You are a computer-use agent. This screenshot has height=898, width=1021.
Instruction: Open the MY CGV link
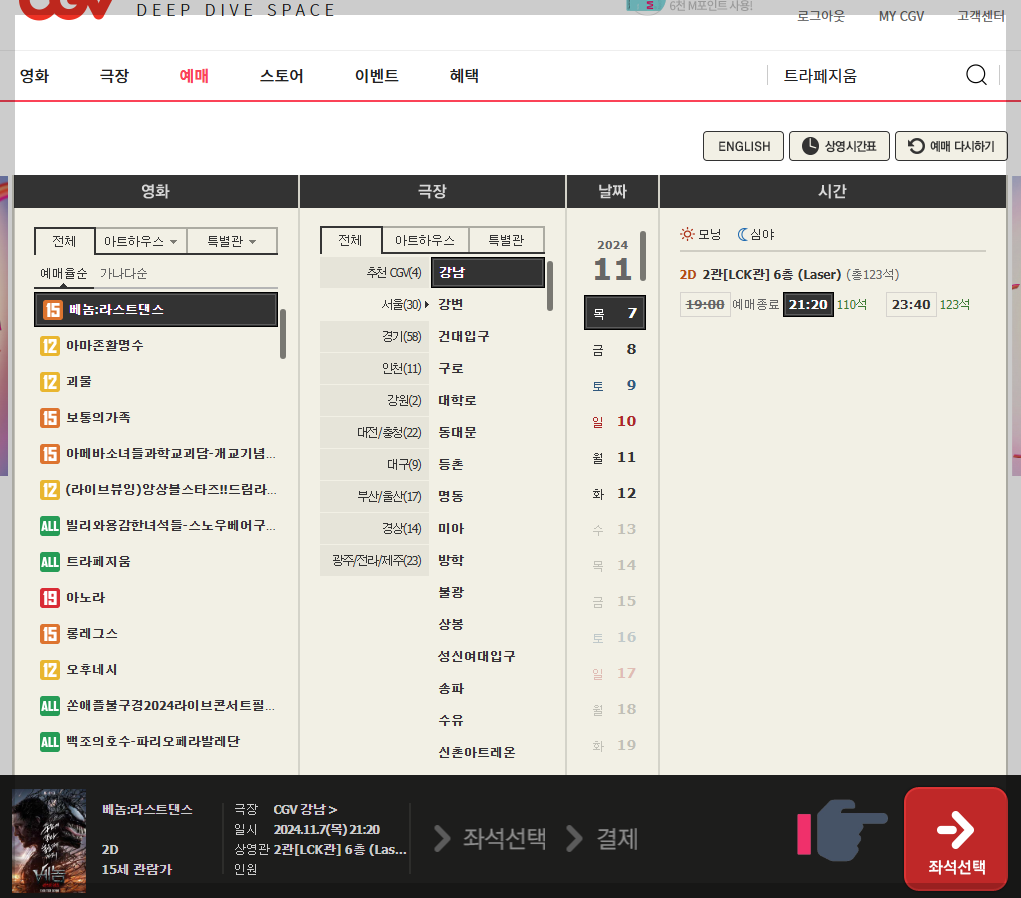coord(901,16)
